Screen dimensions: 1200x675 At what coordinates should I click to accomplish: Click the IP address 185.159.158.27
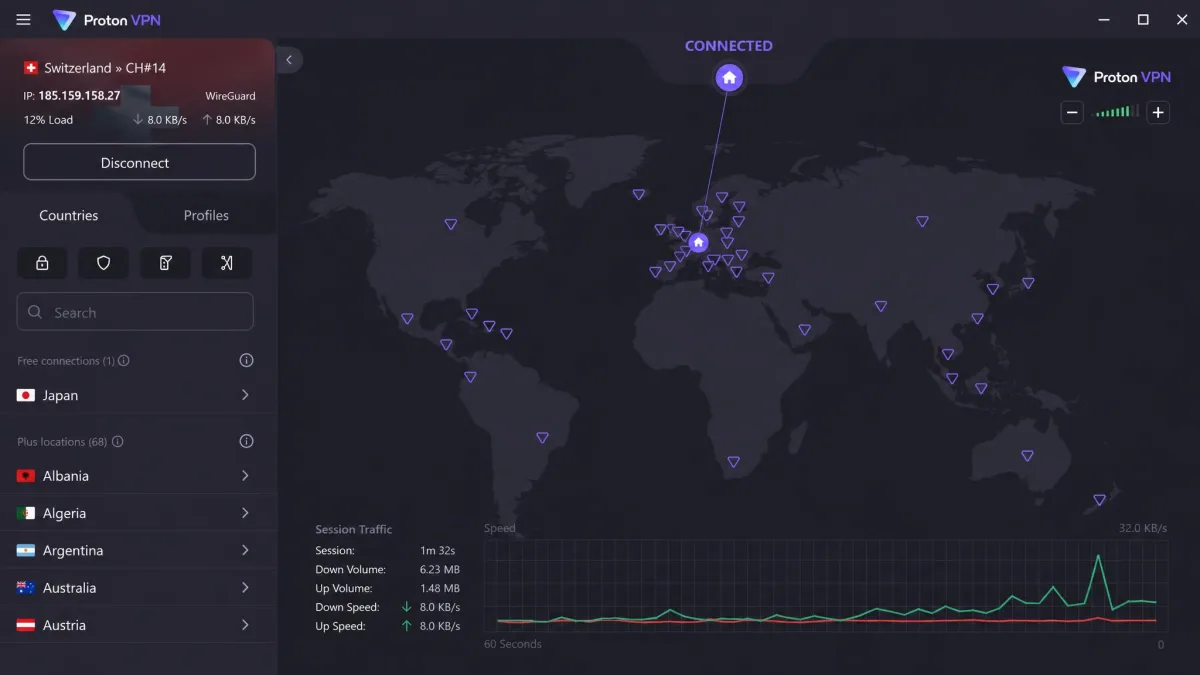tap(79, 96)
